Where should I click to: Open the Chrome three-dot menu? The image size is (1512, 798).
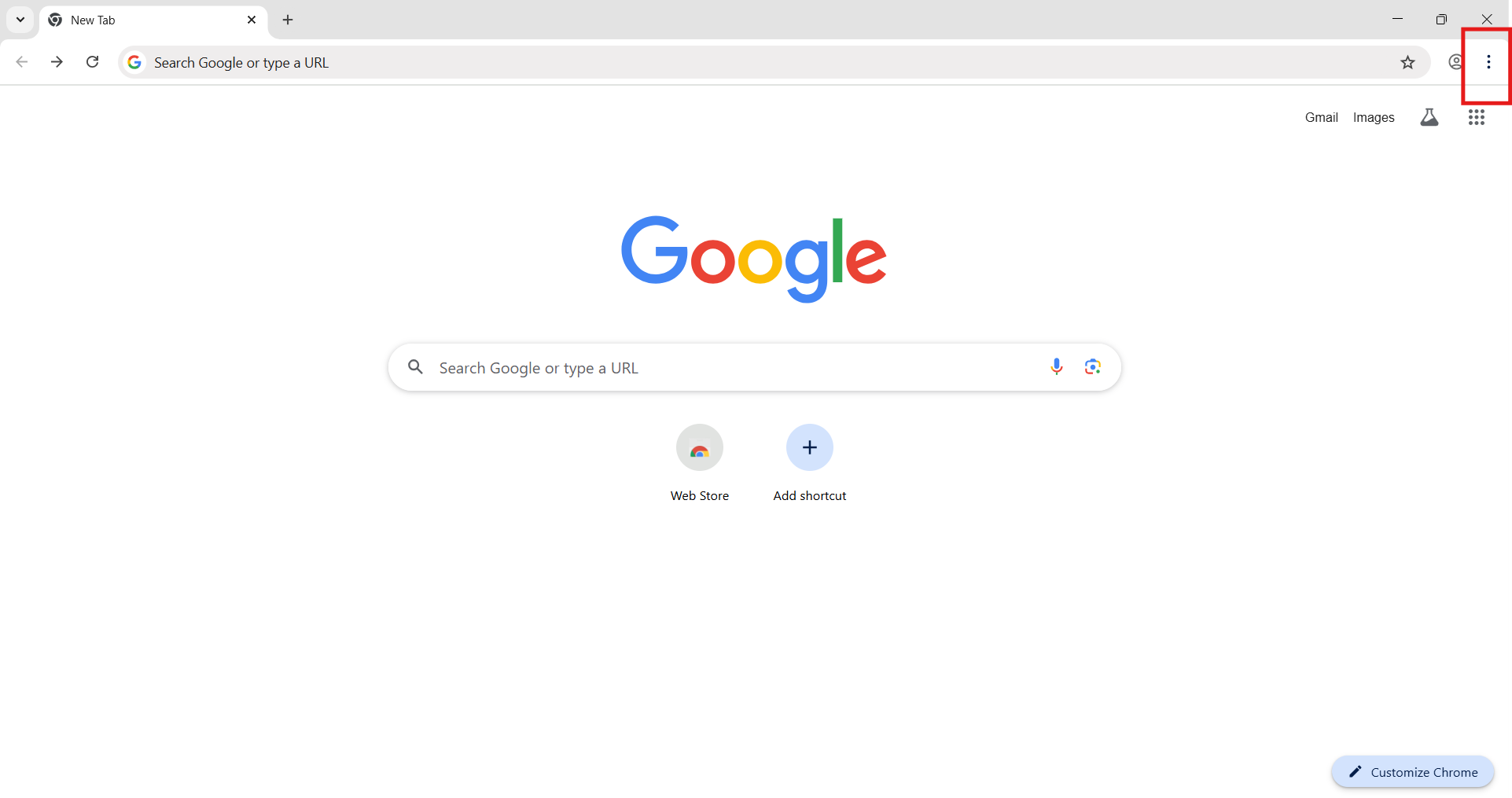click(1488, 62)
